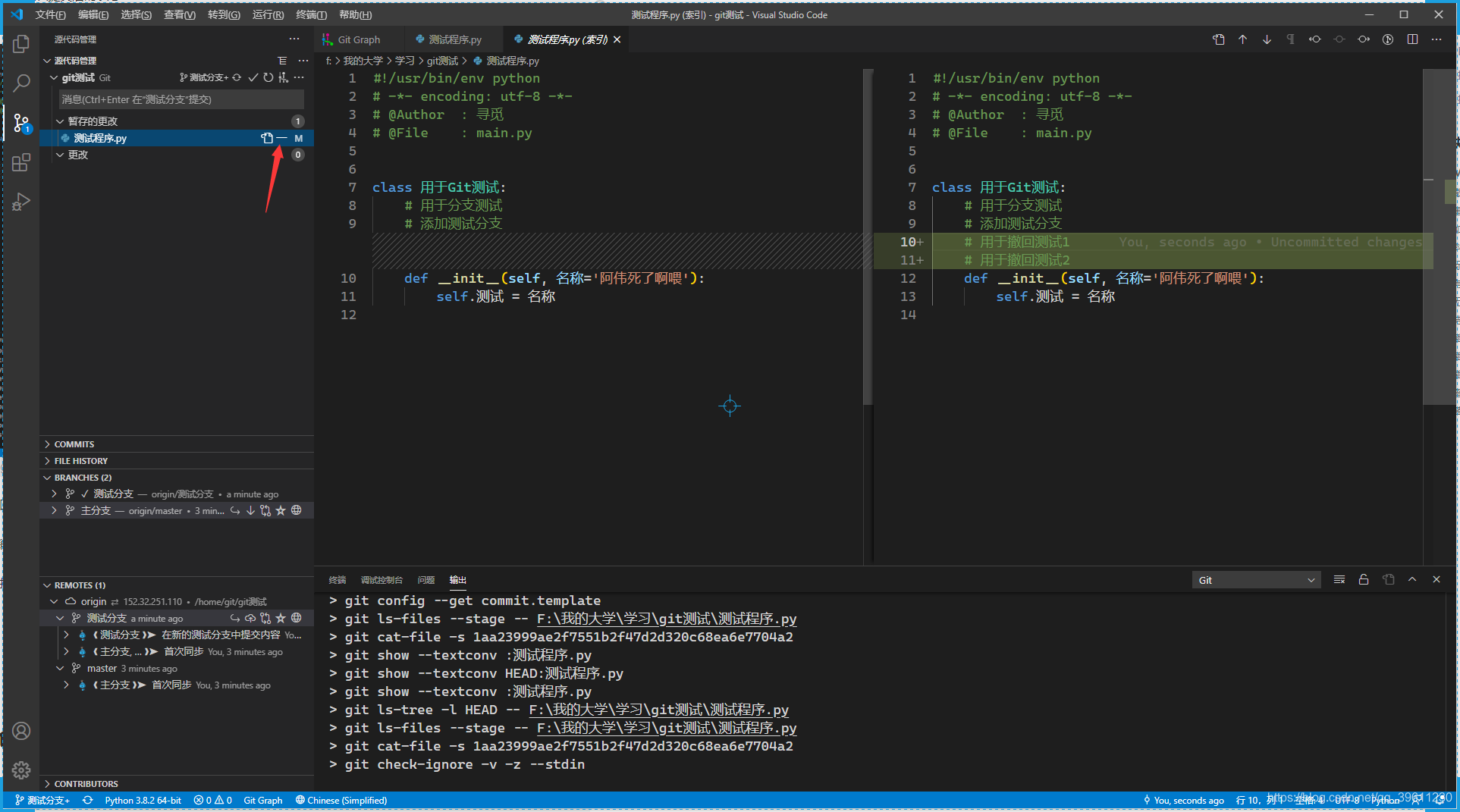Toggle tree view in source control header

pos(282,61)
